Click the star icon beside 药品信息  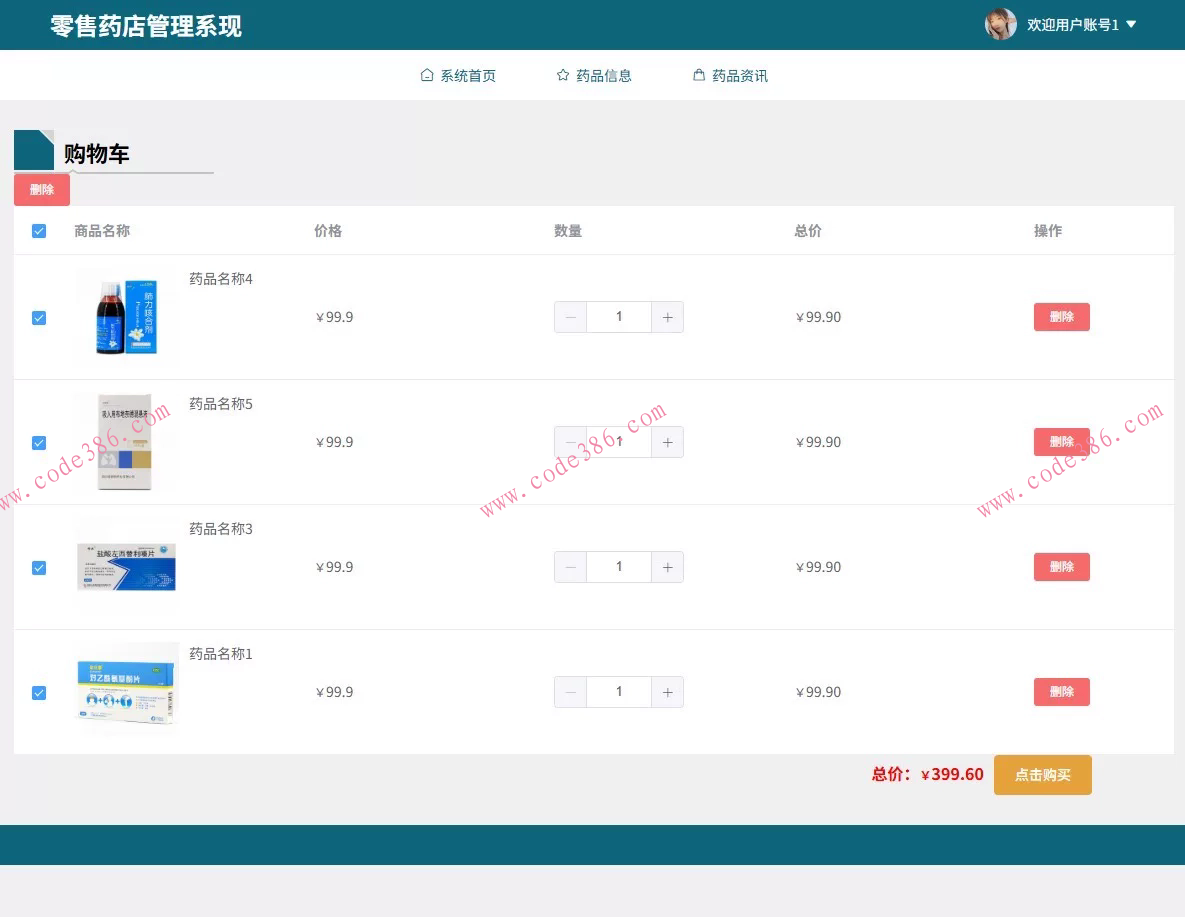562,74
